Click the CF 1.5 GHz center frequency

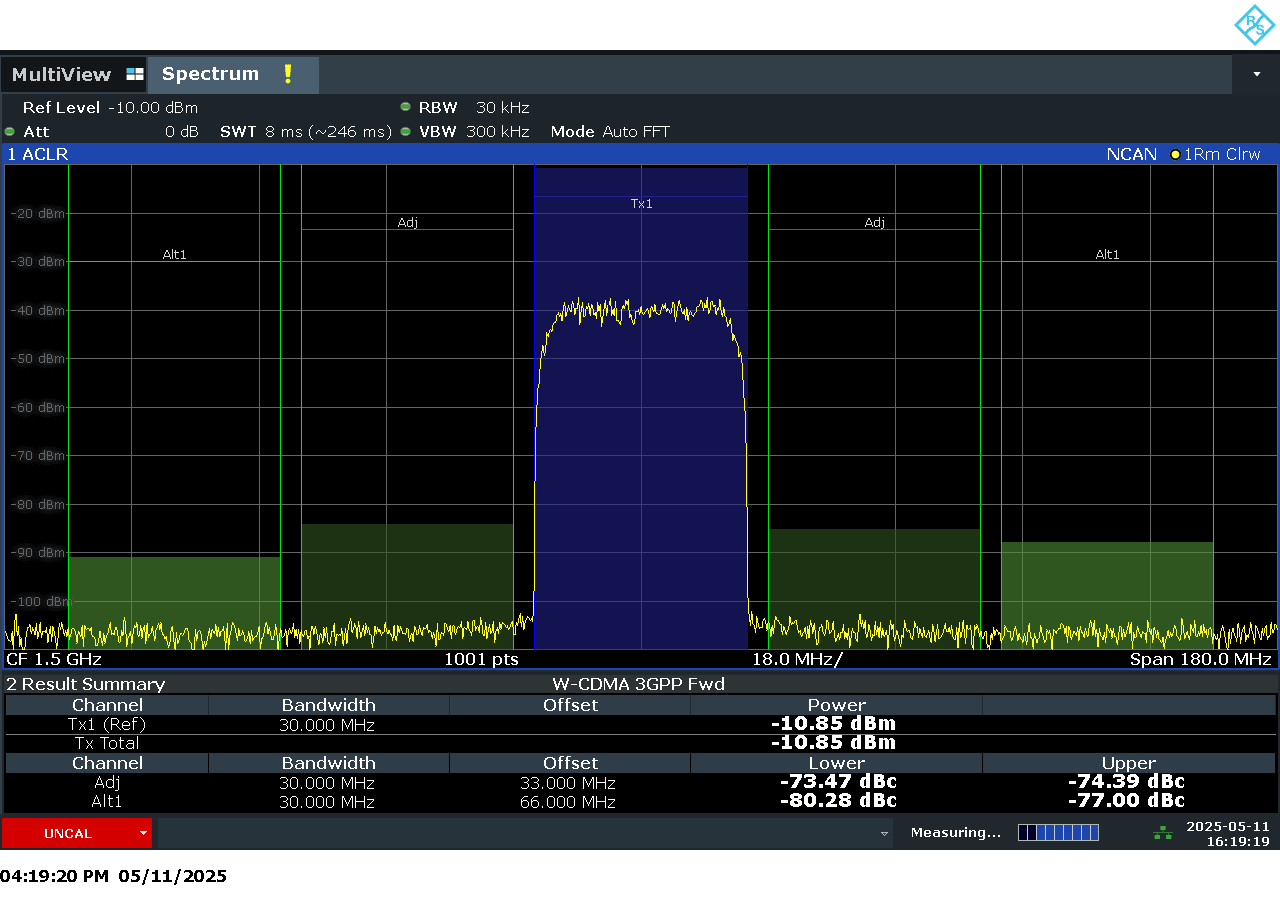tap(54, 659)
